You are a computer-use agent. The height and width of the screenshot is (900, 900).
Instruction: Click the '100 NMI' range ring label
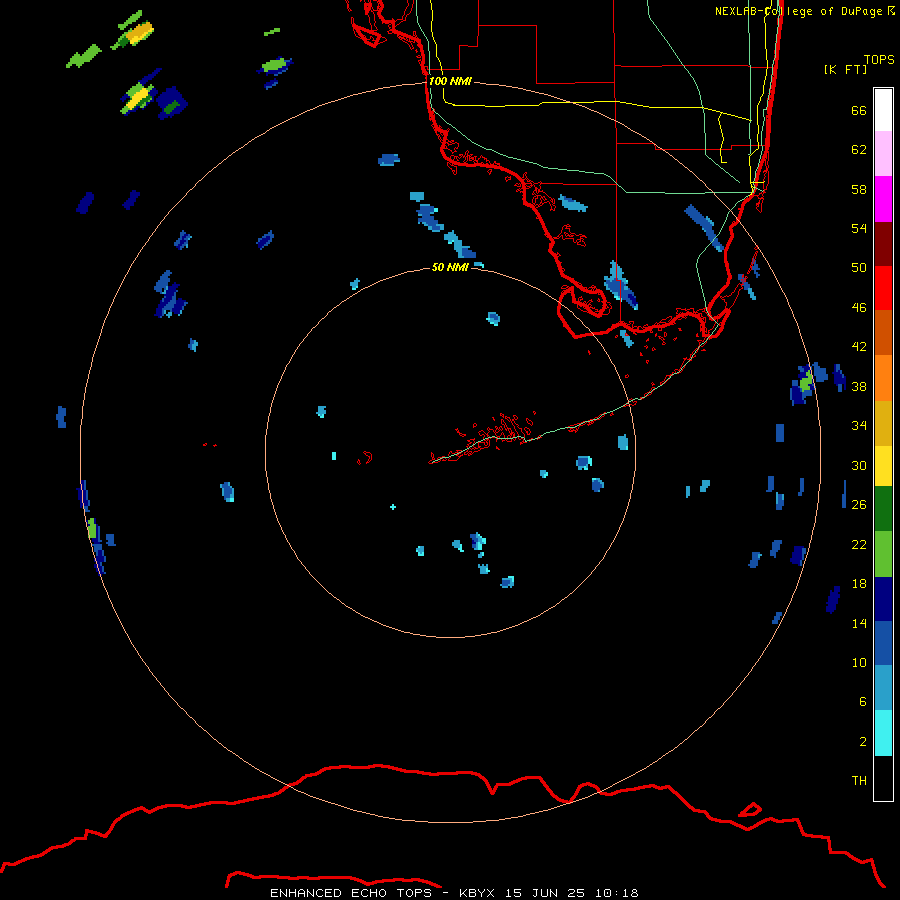[450, 81]
